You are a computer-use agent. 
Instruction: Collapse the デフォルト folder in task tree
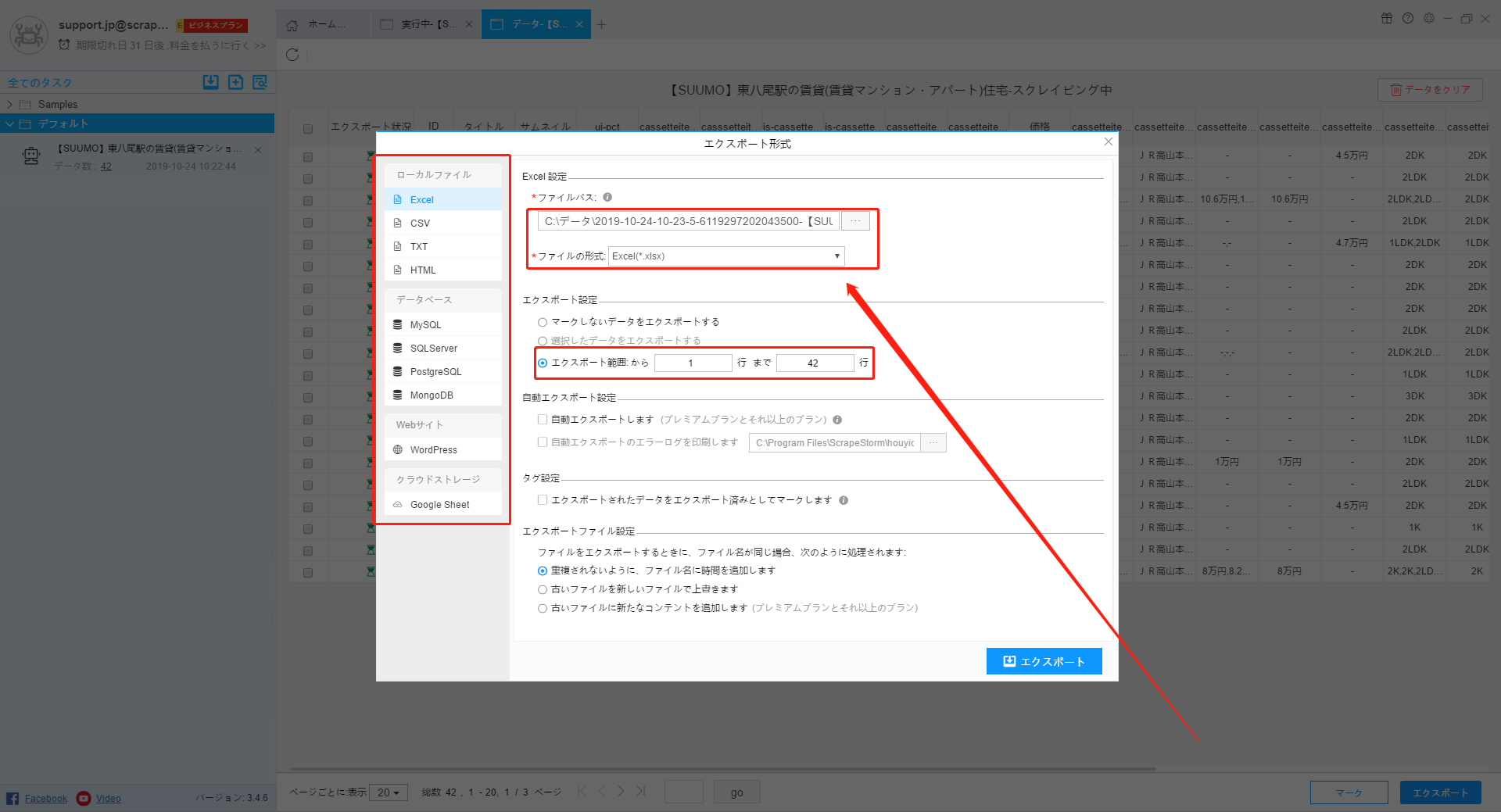click(x=9, y=123)
